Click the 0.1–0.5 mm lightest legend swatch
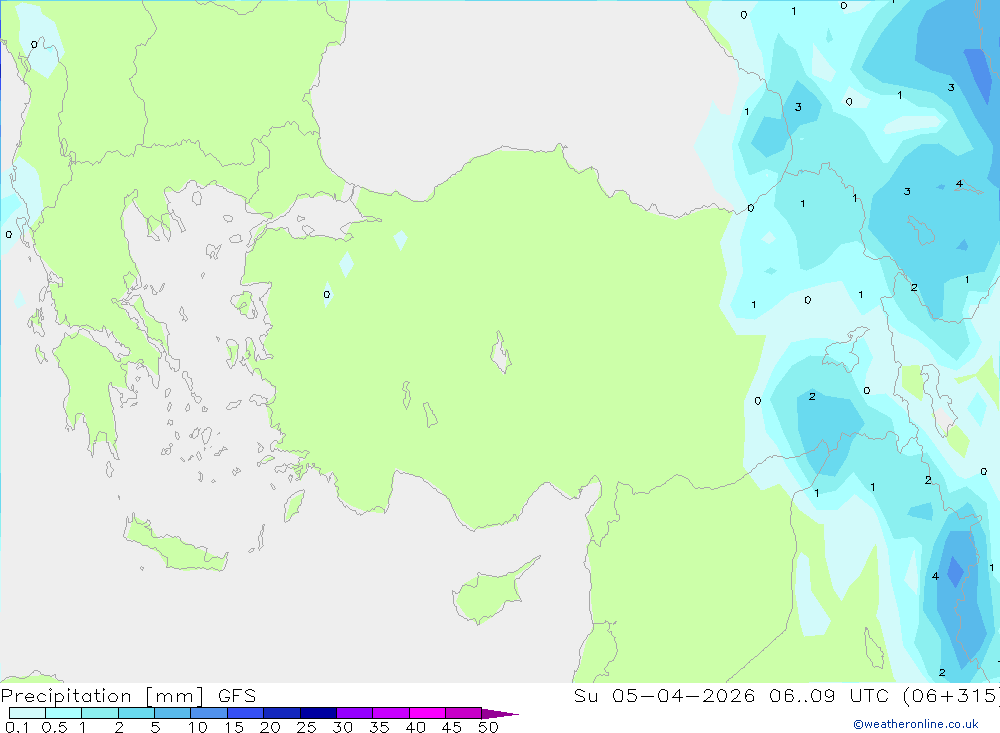The height and width of the screenshot is (733, 1000). (x=27, y=713)
